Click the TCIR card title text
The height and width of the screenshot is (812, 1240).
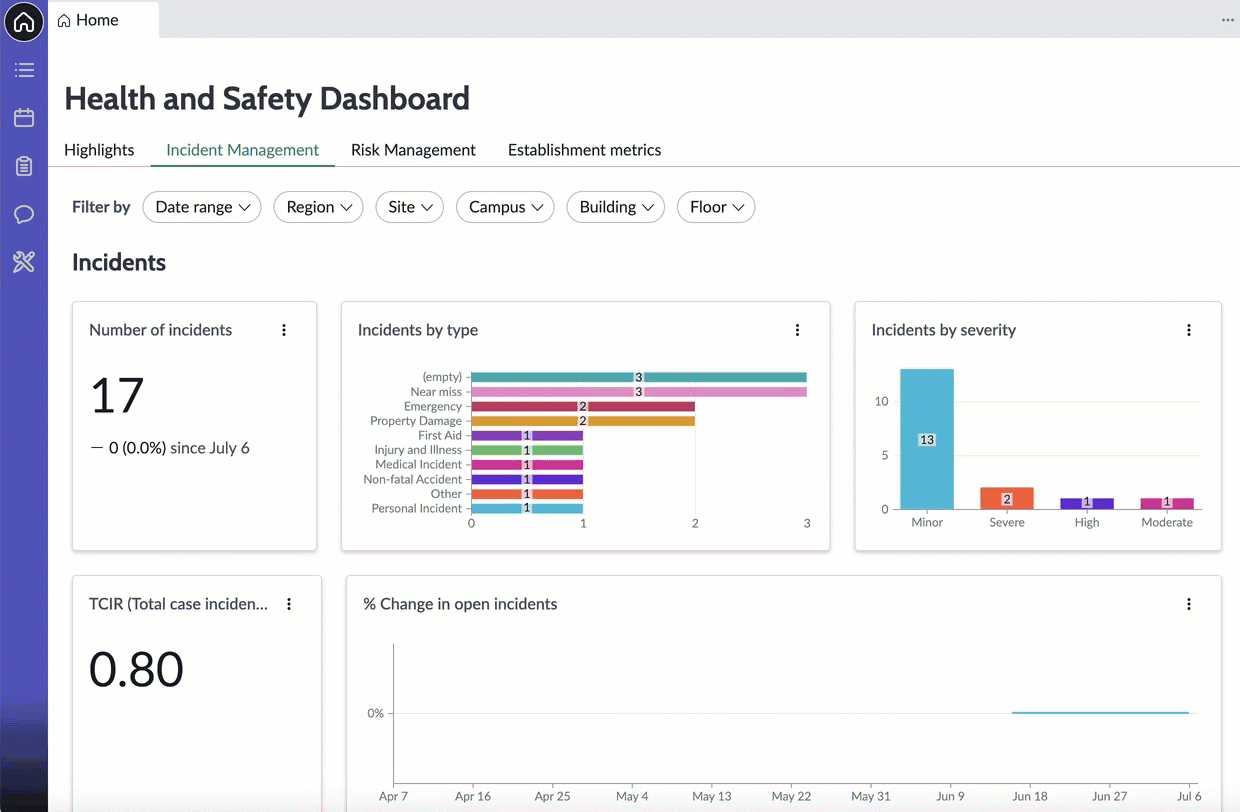pos(178,604)
